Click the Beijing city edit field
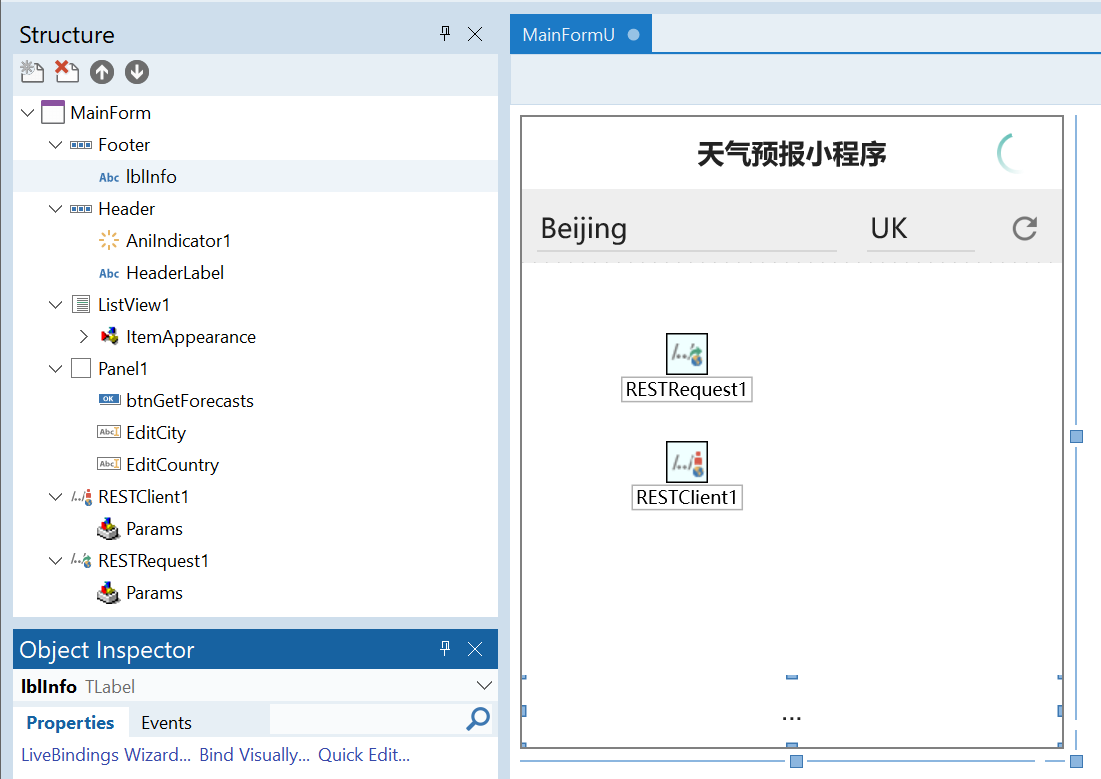 [x=686, y=229]
